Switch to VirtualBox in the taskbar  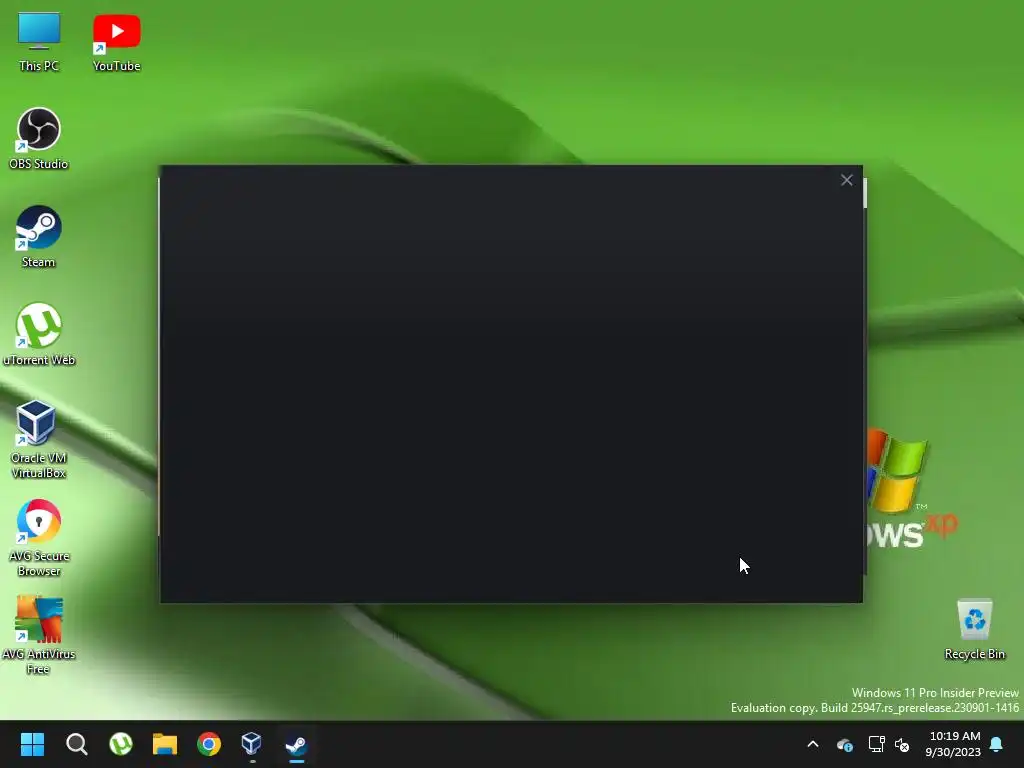[252, 744]
